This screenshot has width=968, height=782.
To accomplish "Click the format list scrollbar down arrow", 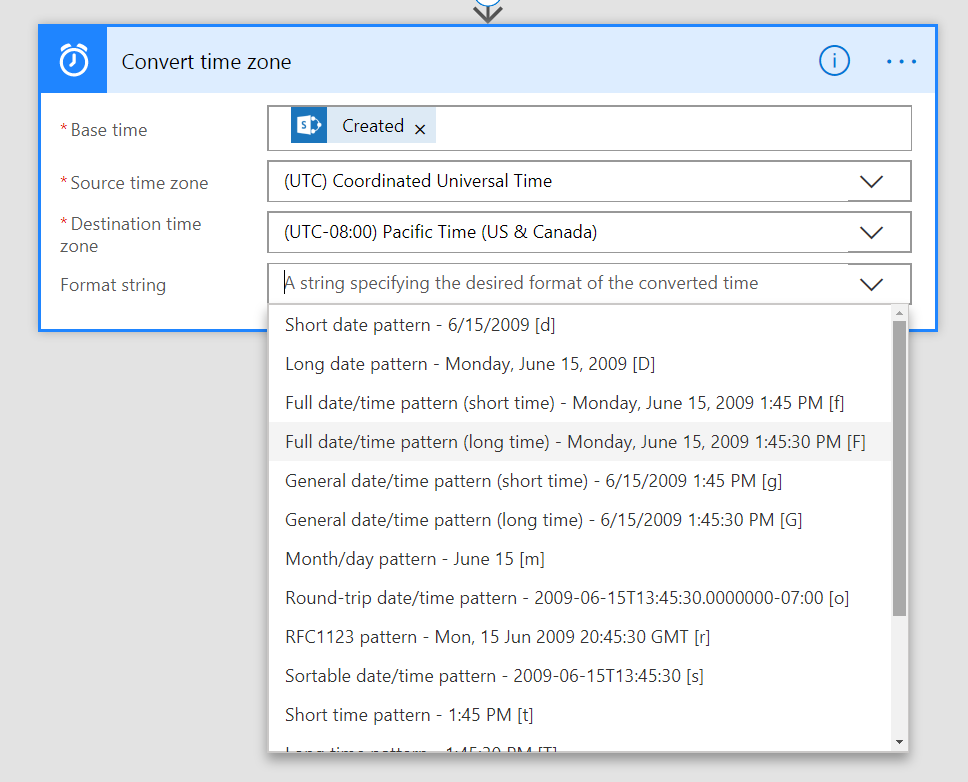I will pos(900,741).
